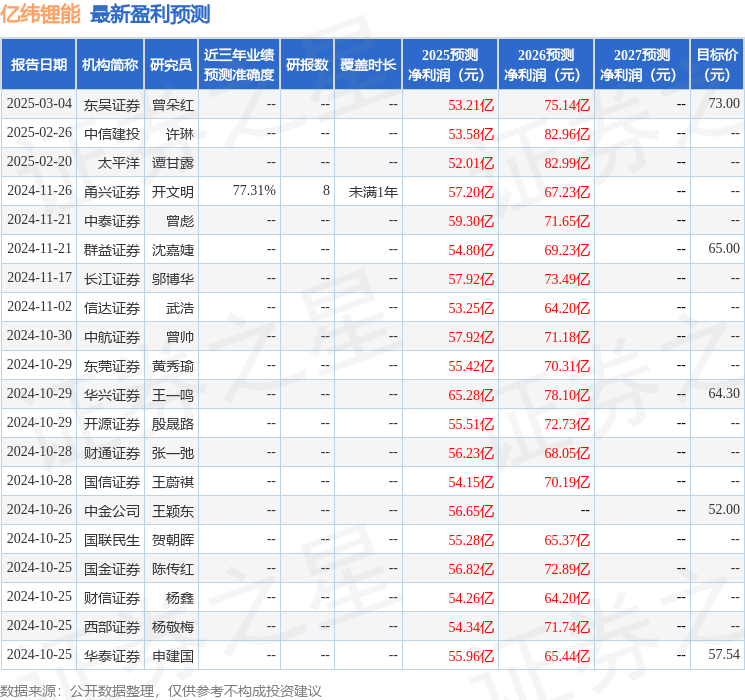The height and width of the screenshot is (700, 745).
Task: Select institution cell 国信证券
Action: pyautogui.click(x=112, y=482)
